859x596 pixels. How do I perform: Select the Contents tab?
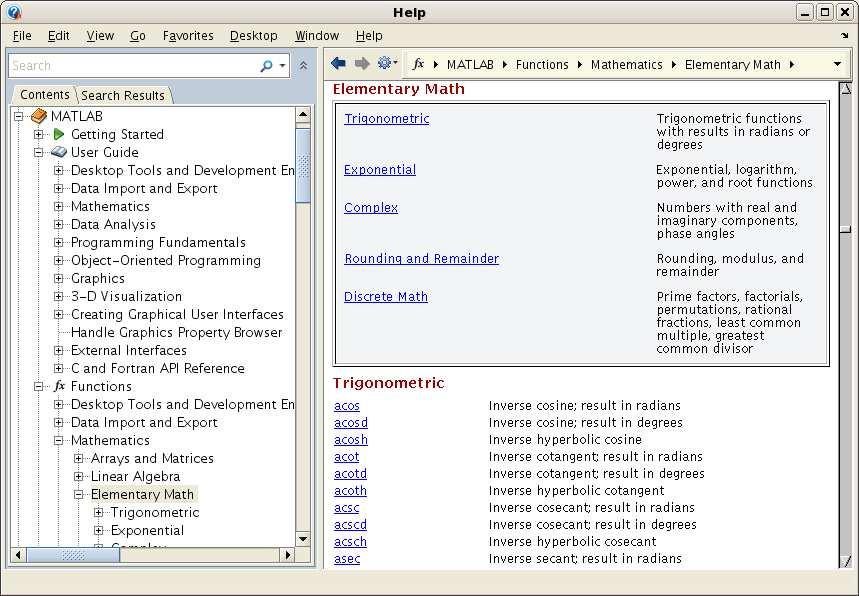(45, 95)
